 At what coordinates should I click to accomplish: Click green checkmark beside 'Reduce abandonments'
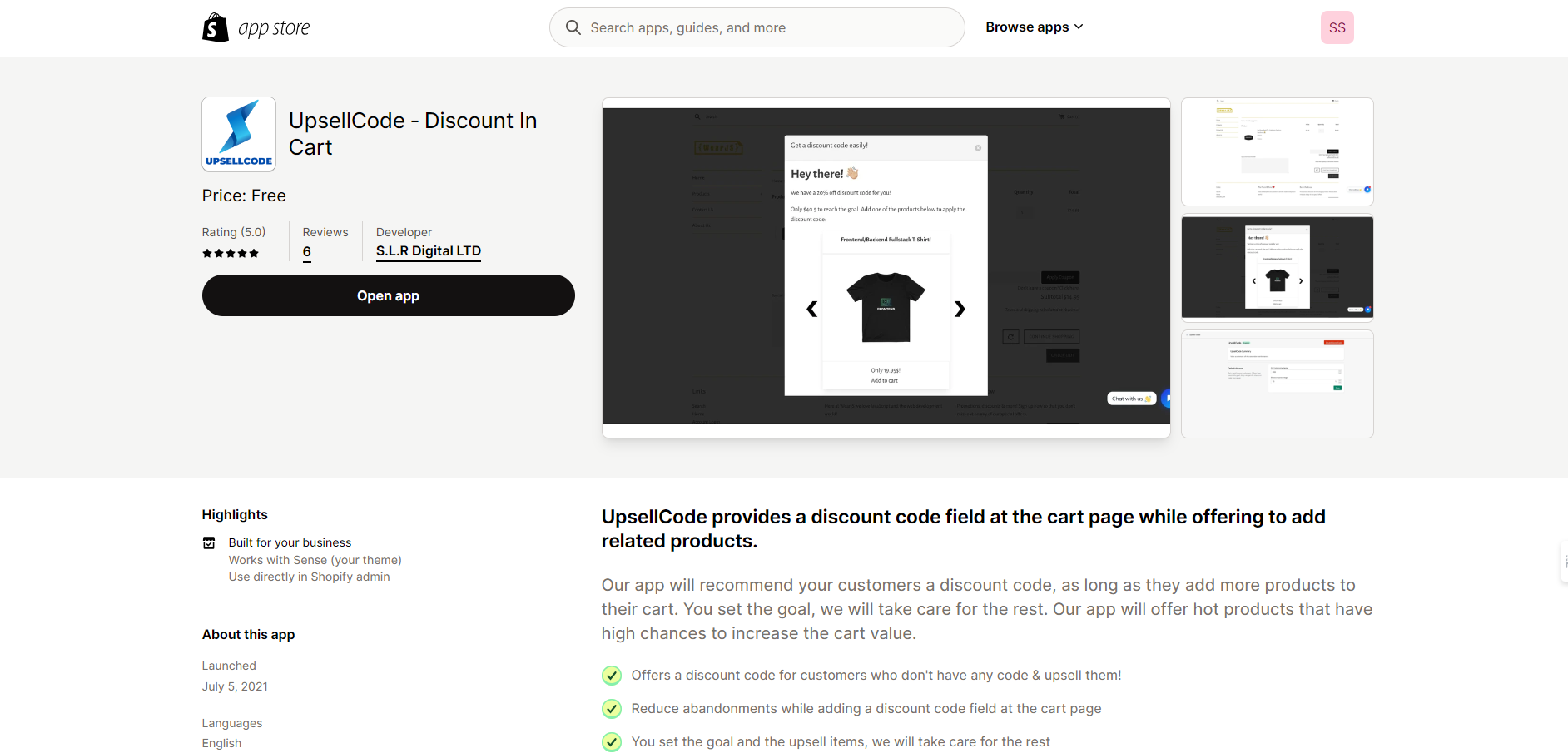click(x=612, y=709)
